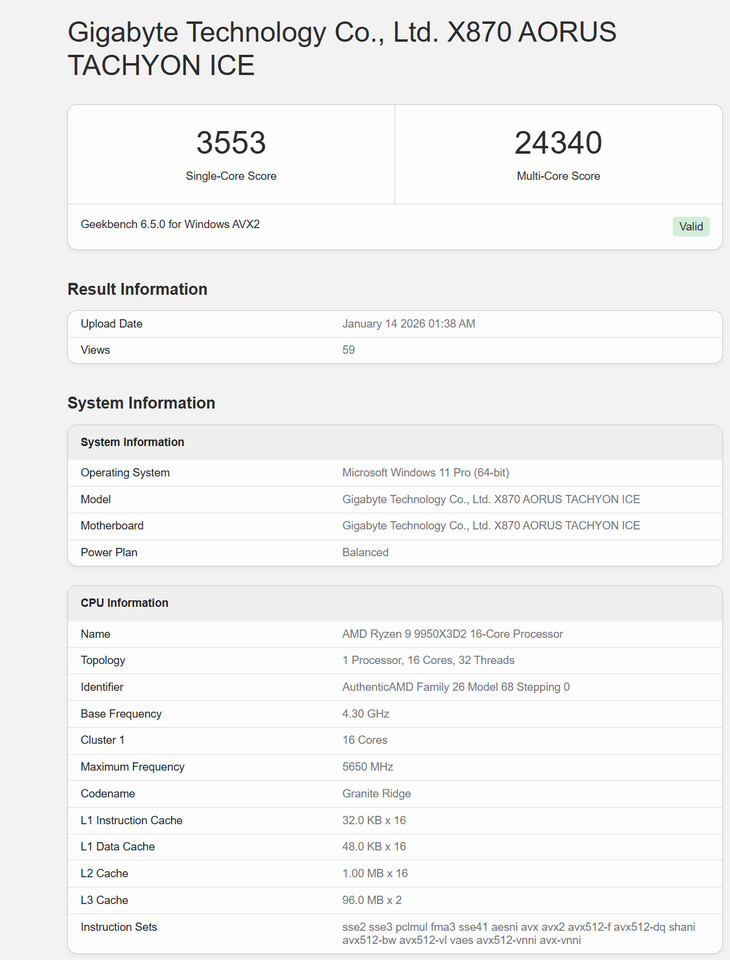Click the Motherboard row value
The height and width of the screenshot is (960, 730).
point(490,526)
